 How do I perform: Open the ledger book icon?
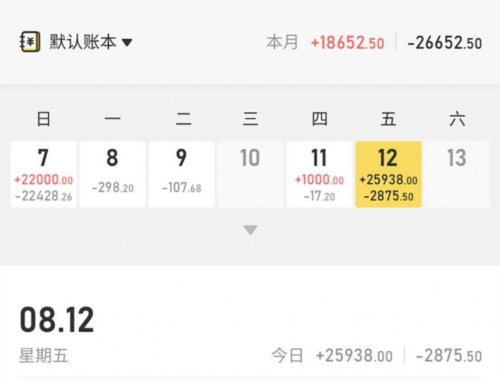tap(30, 42)
